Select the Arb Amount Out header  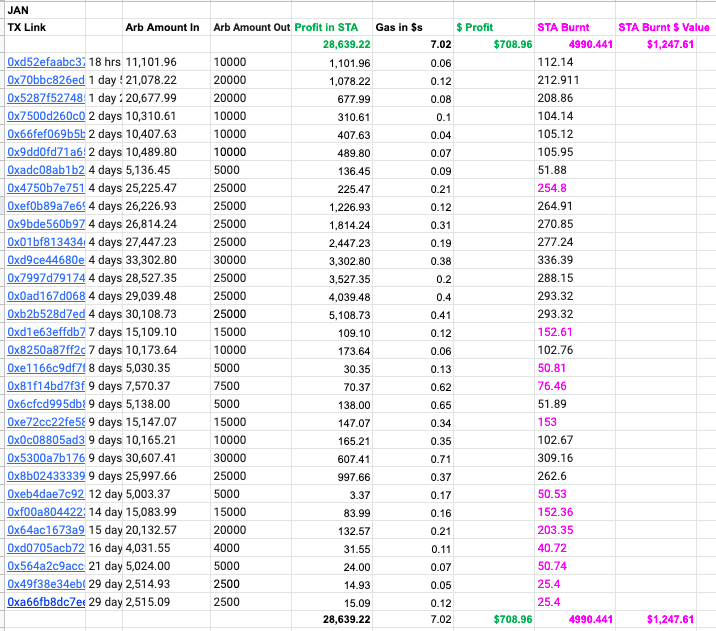click(x=251, y=27)
